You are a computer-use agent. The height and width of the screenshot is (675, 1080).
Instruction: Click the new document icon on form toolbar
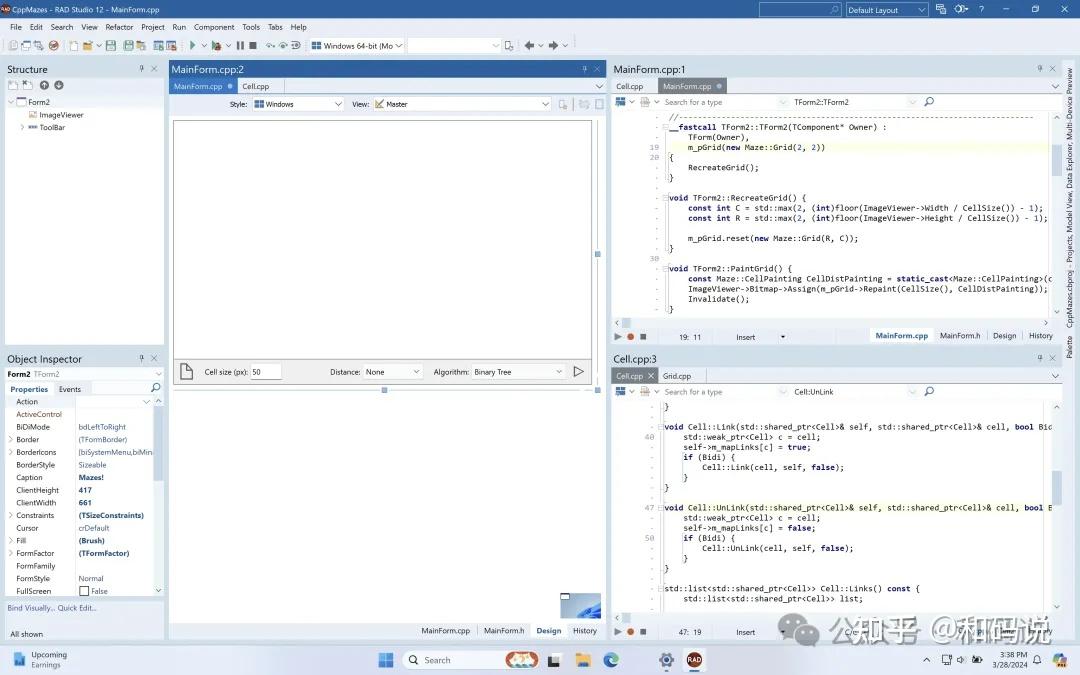pos(186,372)
